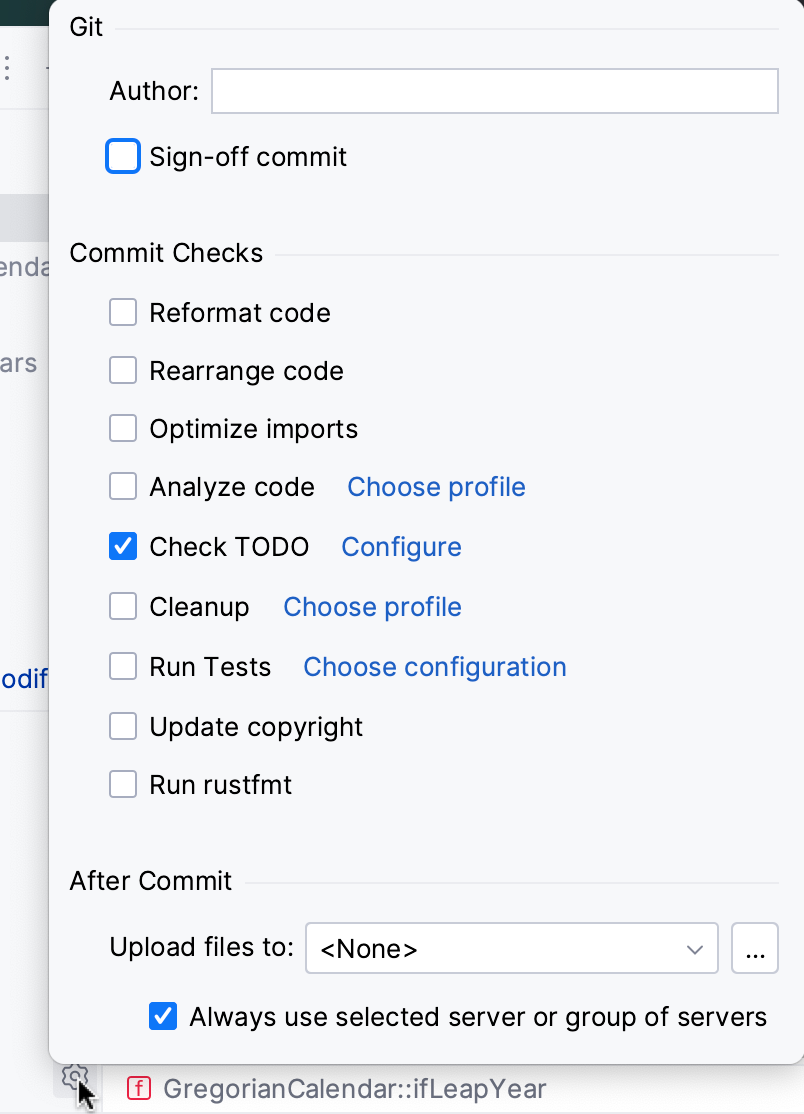Enable Run Tests before commit

pos(122,666)
